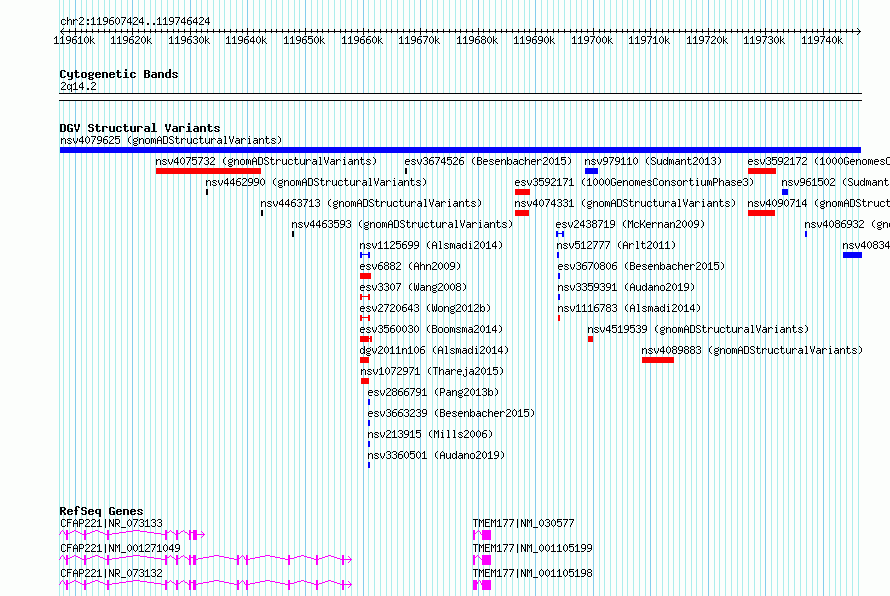Click esv3670806 (Besenbacher2015) label
Image resolution: width=890 pixels, height=596 pixels.
(641, 266)
